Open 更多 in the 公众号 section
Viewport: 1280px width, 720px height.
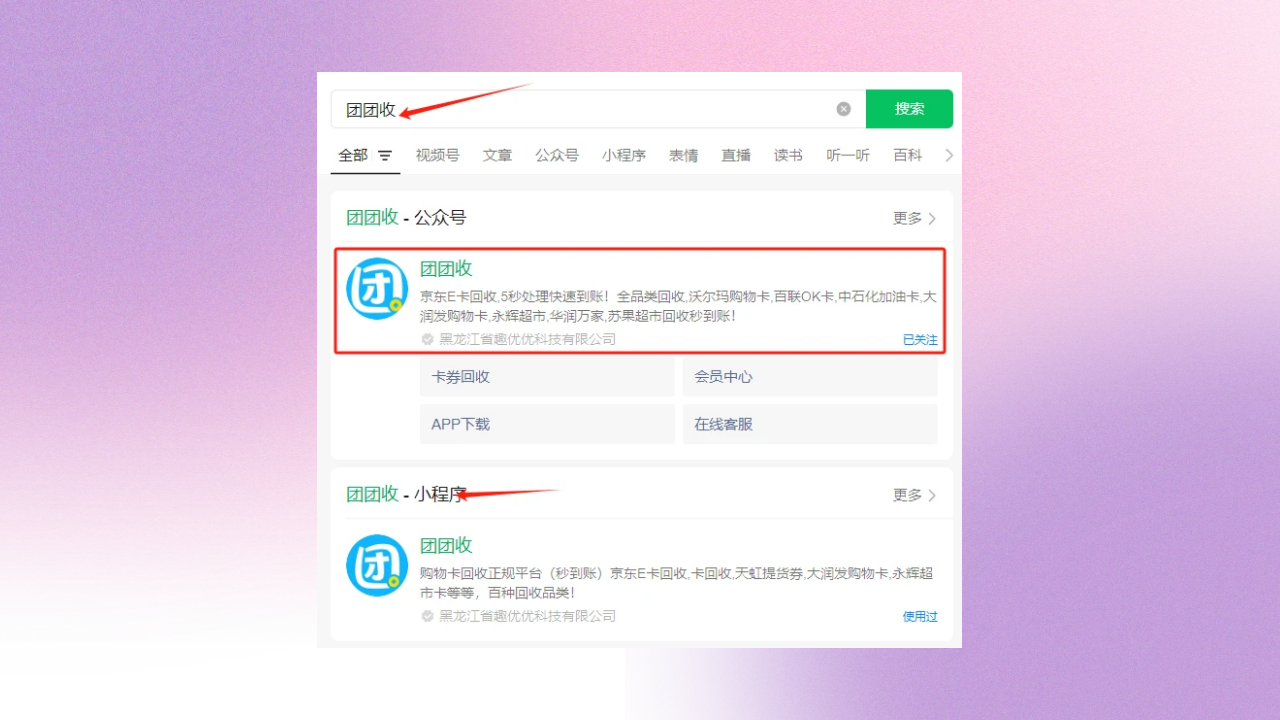(915, 218)
